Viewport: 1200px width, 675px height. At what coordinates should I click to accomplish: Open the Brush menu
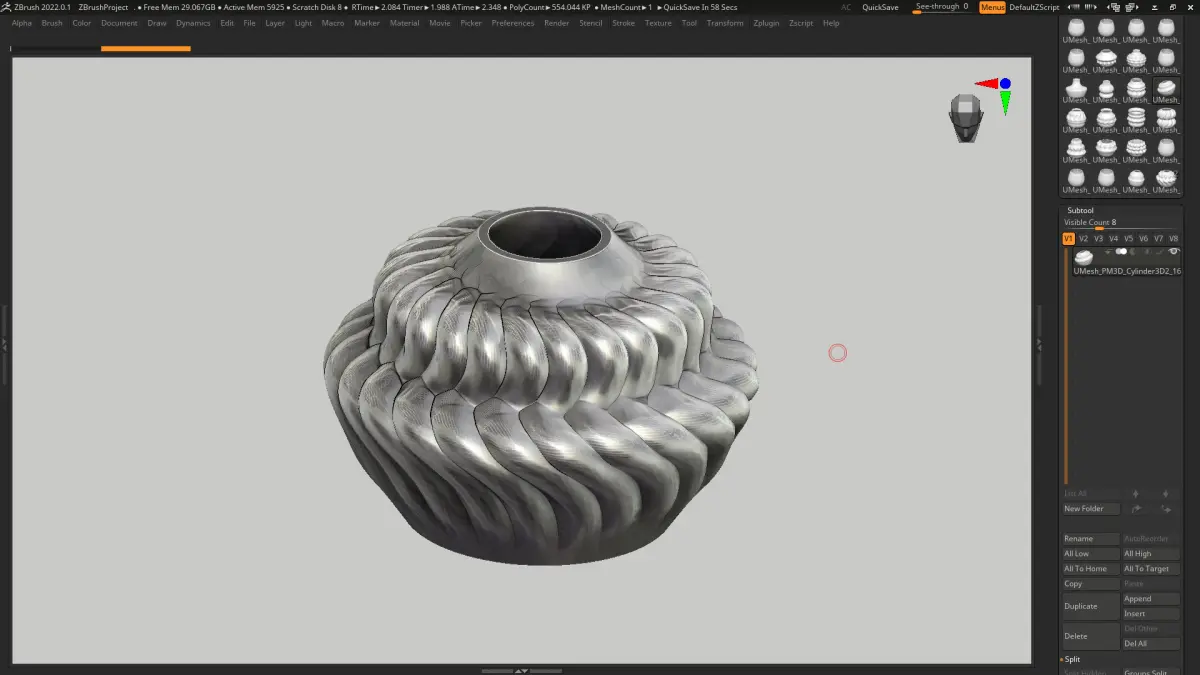click(x=52, y=23)
